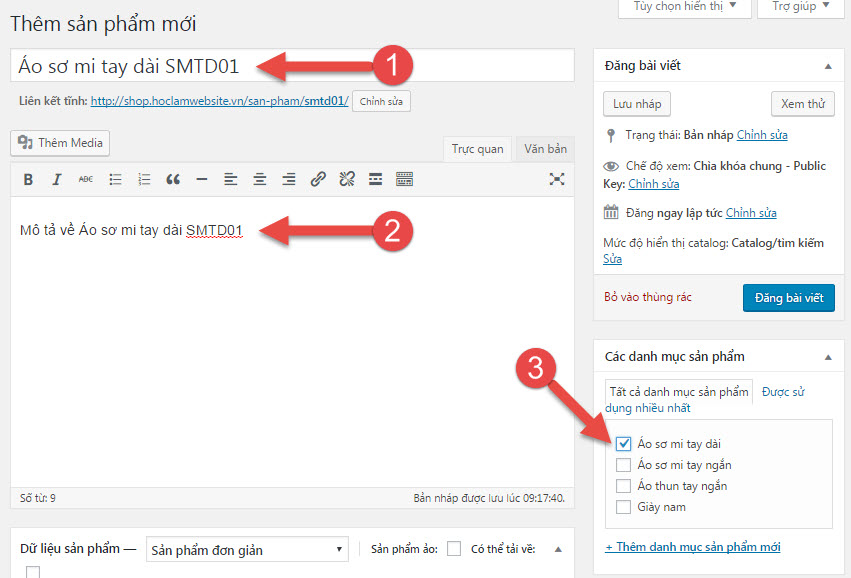Check the Áo sơ mi tay ngắn category
This screenshot has height=578, width=851.
(624, 465)
